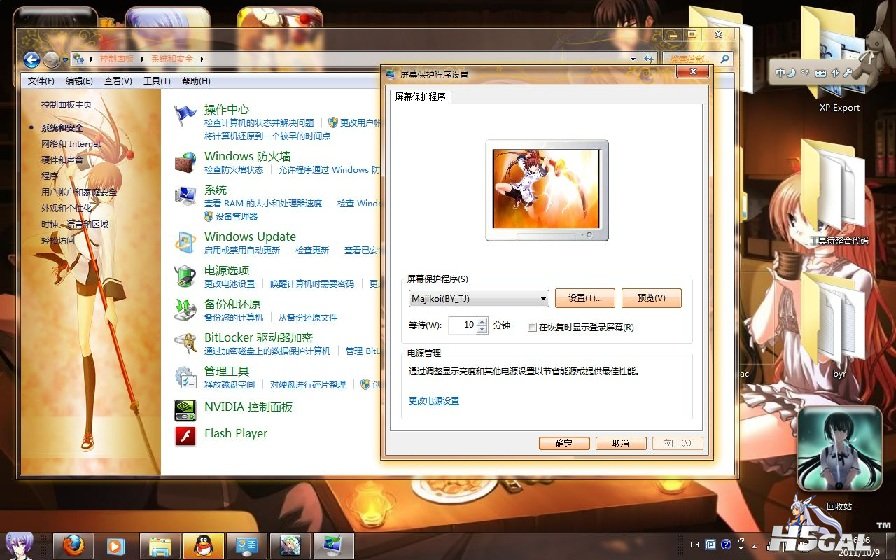Expand the recent pages dropdown next to forward arrow

coord(65,59)
